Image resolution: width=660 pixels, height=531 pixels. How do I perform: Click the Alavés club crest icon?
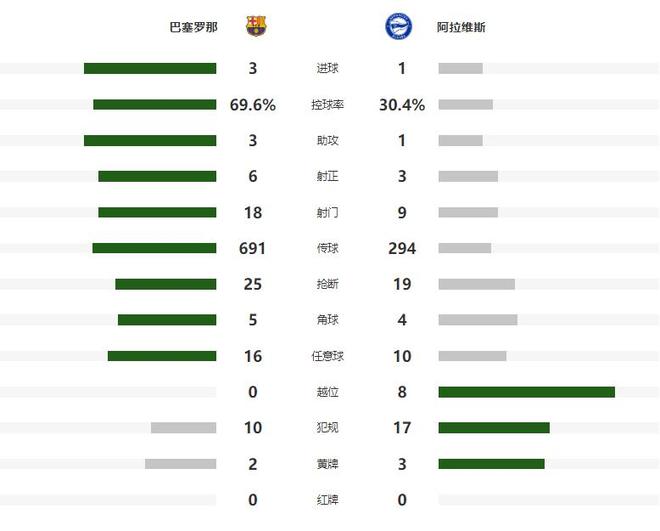[396, 26]
